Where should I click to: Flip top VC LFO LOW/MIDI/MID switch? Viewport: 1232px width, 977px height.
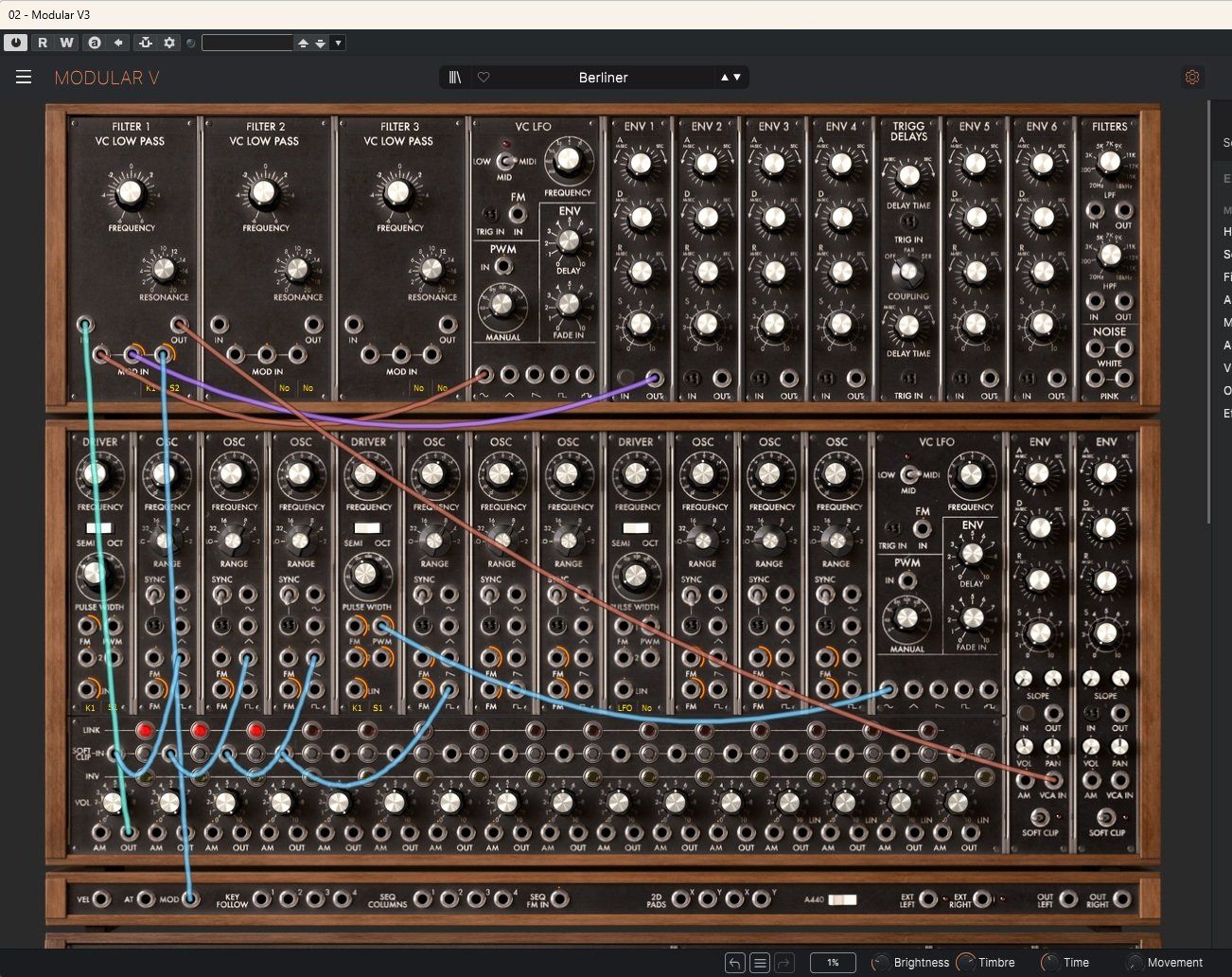point(504,161)
